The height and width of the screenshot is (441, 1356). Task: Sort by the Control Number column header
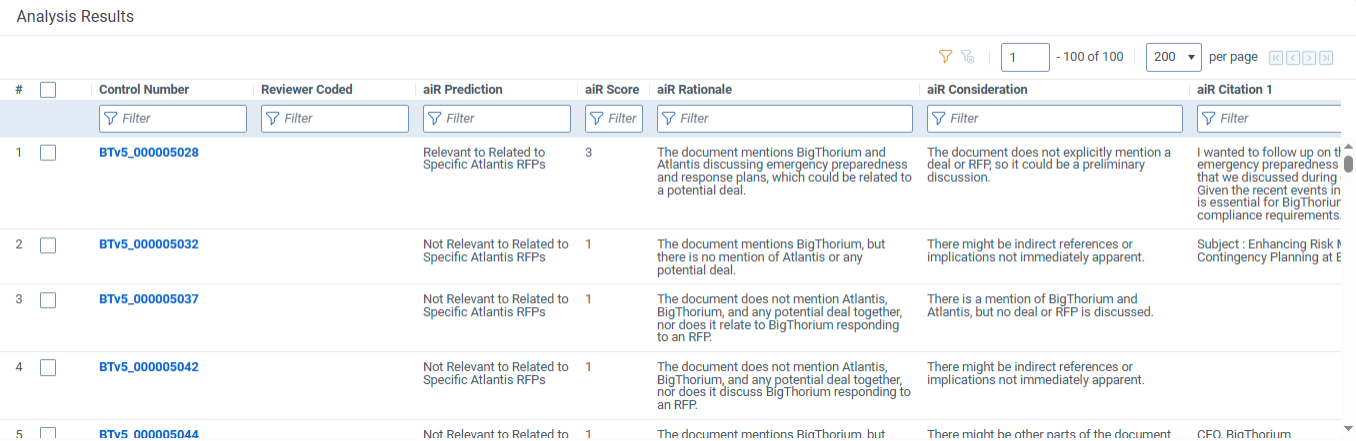coord(144,90)
